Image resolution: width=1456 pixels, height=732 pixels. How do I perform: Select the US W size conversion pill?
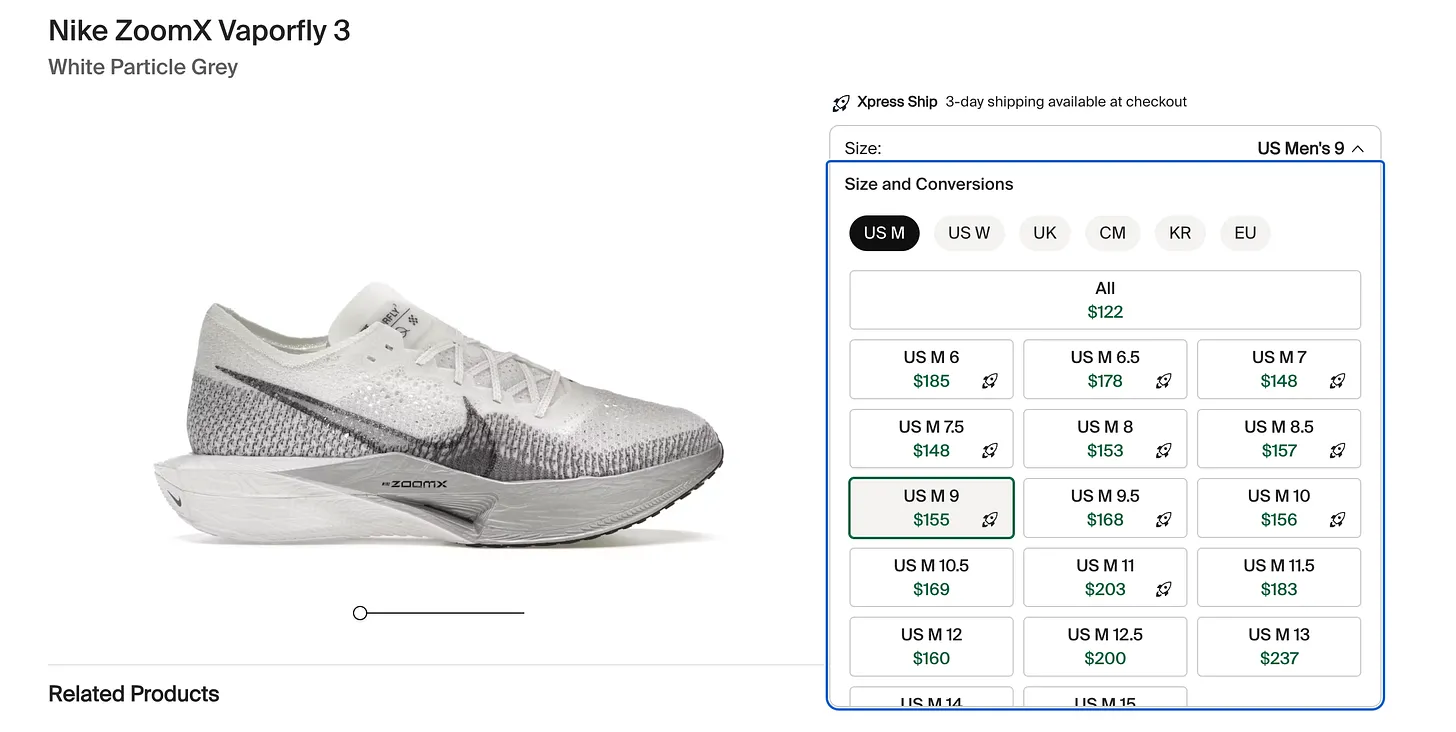[968, 233]
